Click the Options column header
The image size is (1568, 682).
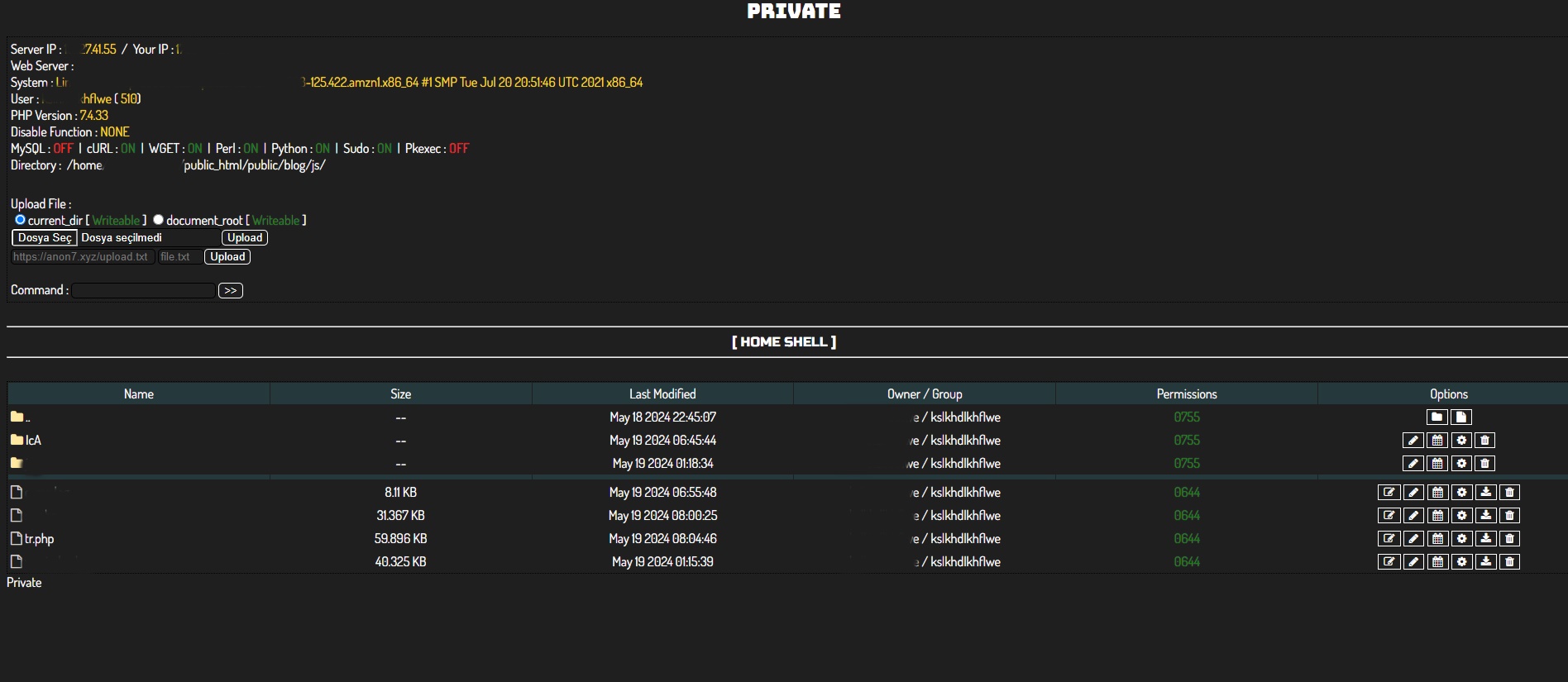pos(1449,394)
